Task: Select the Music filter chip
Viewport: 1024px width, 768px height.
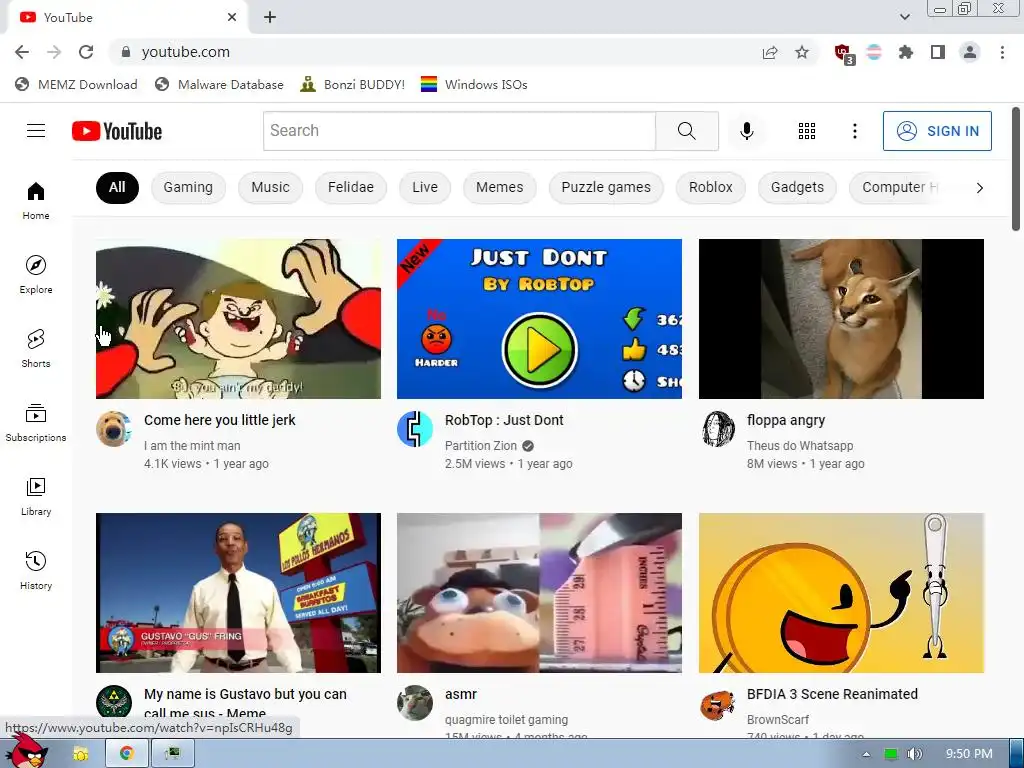Action: (x=270, y=188)
